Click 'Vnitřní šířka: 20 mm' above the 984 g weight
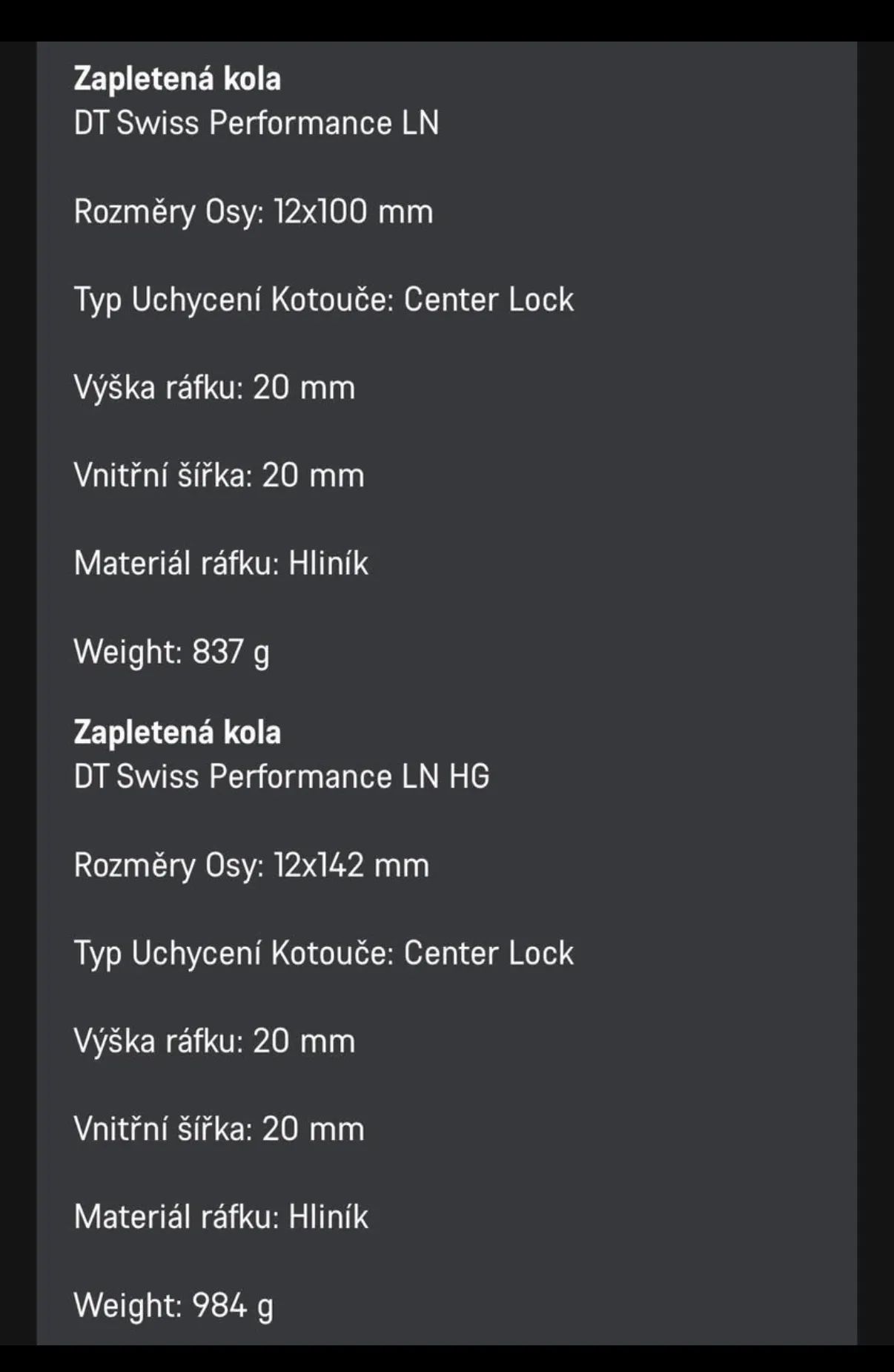This screenshot has width=894, height=1372. tap(219, 1129)
